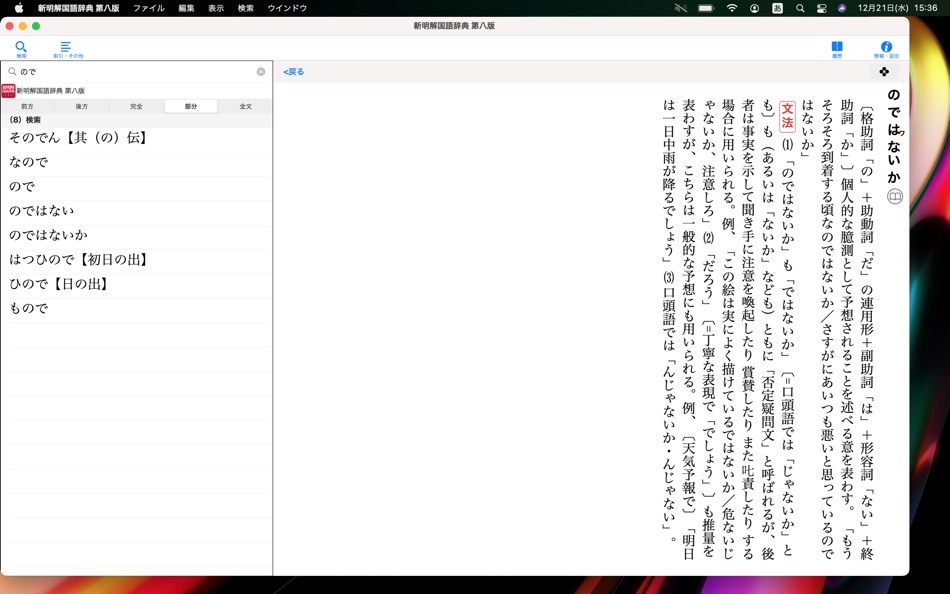Open the ファイル menu
The image size is (950, 594).
click(x=149, y=8)
